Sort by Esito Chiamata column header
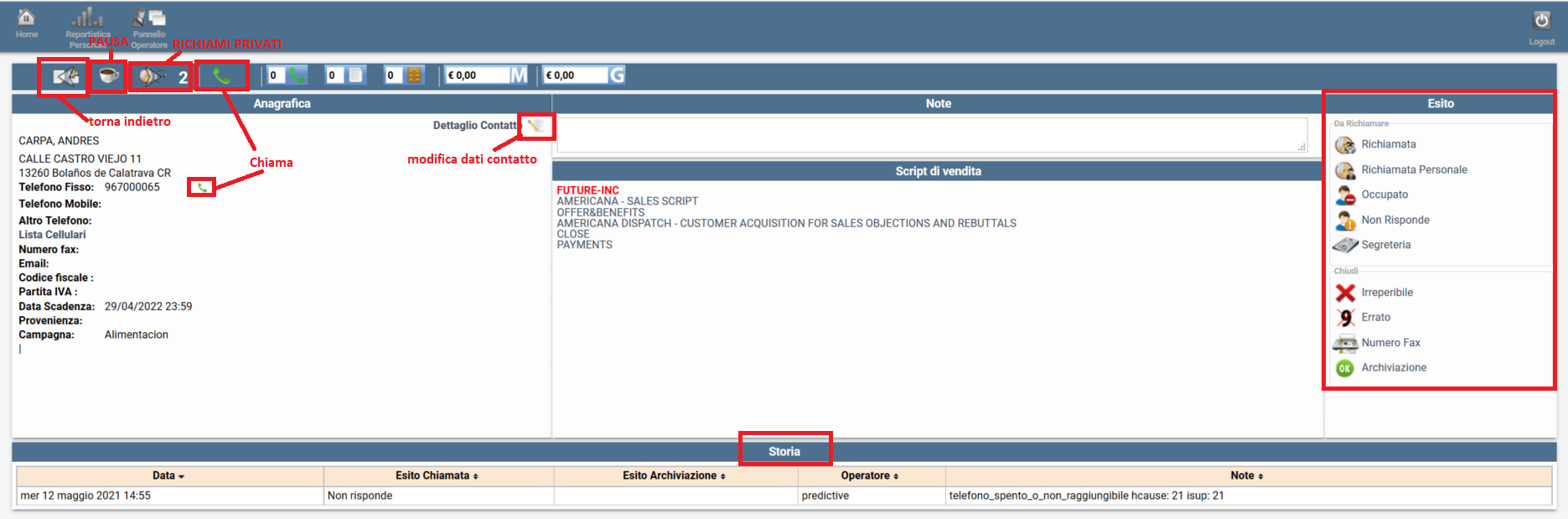Image resolution: width=1568 pixels, height=519 pixels. pyautogui.click(x=437, y=475)
